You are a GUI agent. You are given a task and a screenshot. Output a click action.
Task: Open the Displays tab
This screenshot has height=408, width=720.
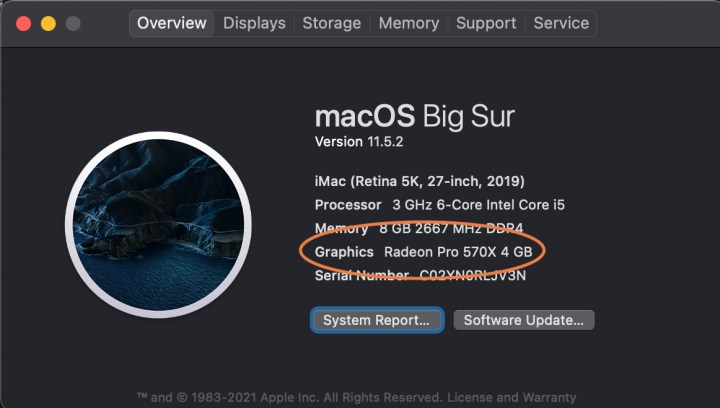click(x=254, y=23)
